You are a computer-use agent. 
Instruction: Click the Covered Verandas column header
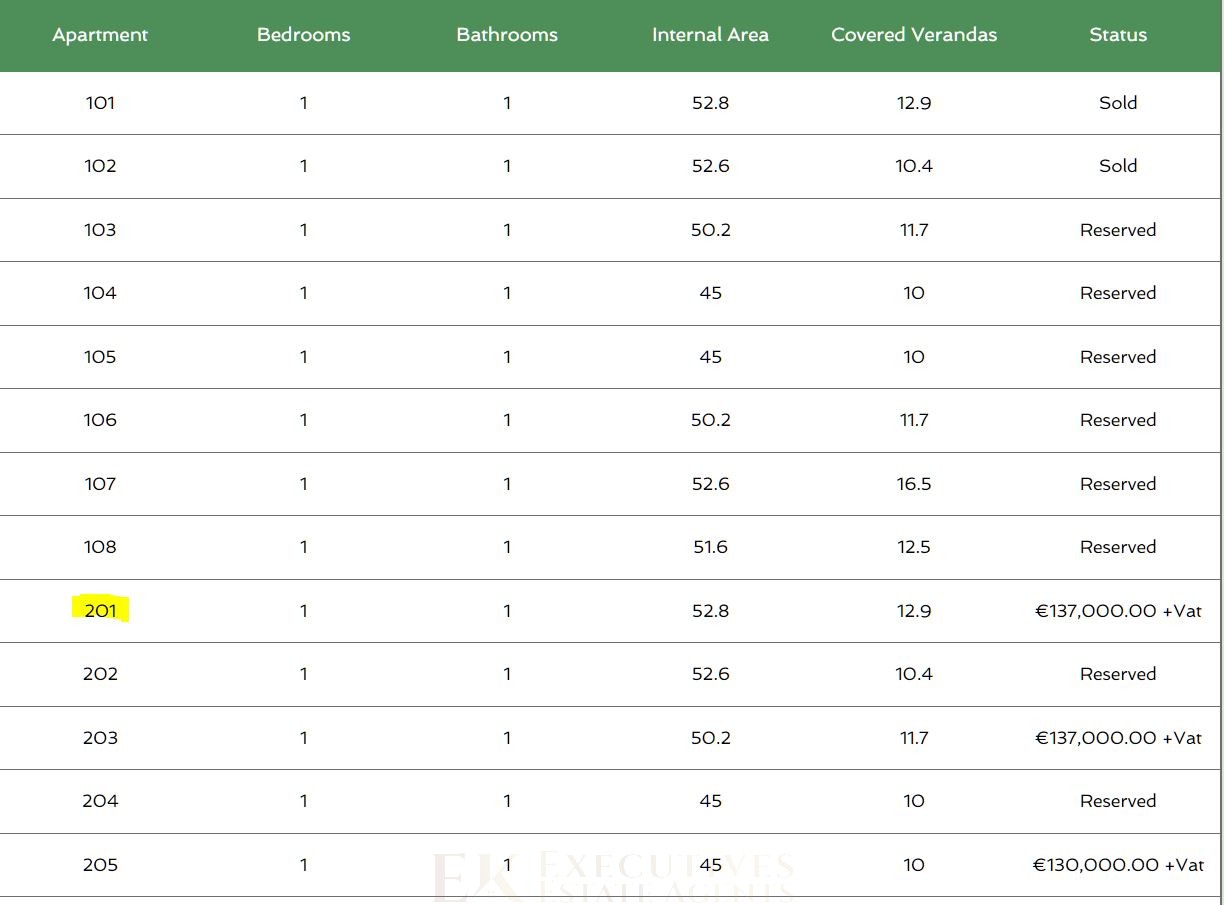click(x=914, y=35)
